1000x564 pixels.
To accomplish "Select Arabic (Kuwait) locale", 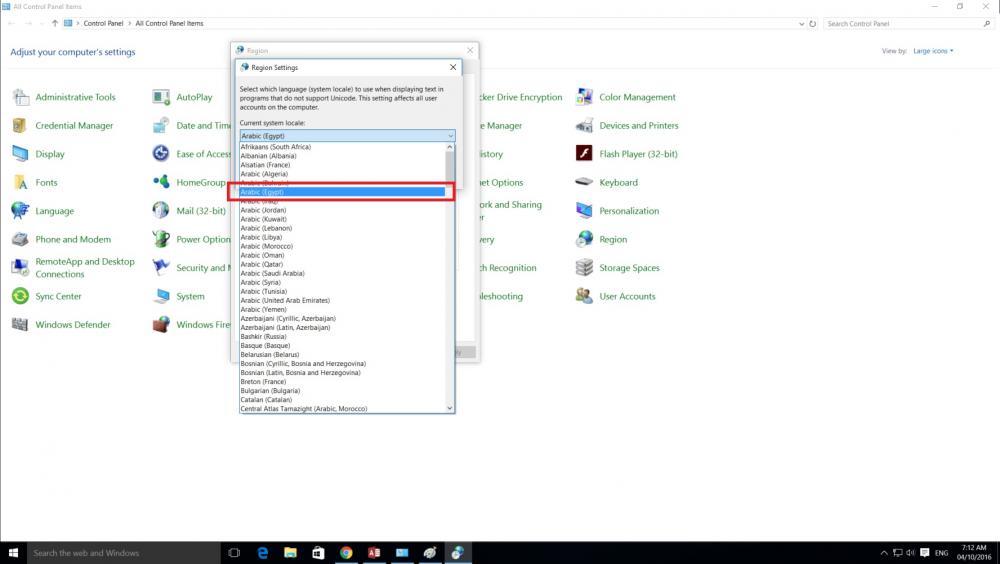I will 342,219.
